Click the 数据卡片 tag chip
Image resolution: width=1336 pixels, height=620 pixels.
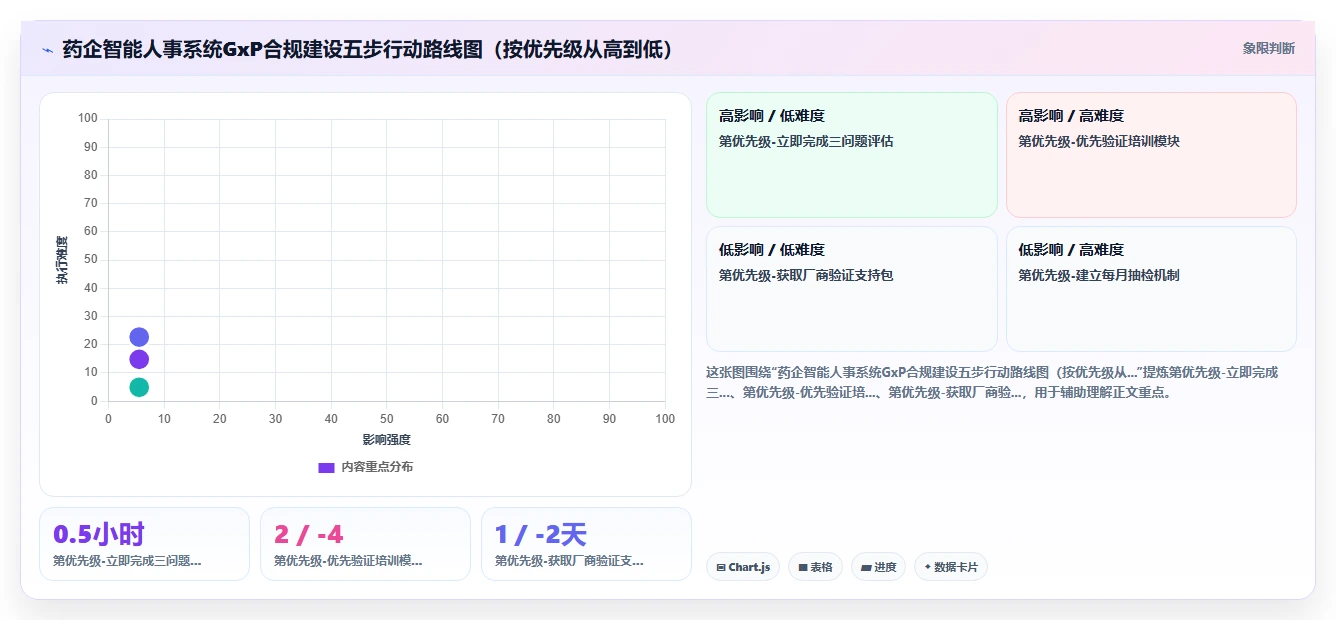click(x=951, y=567)
